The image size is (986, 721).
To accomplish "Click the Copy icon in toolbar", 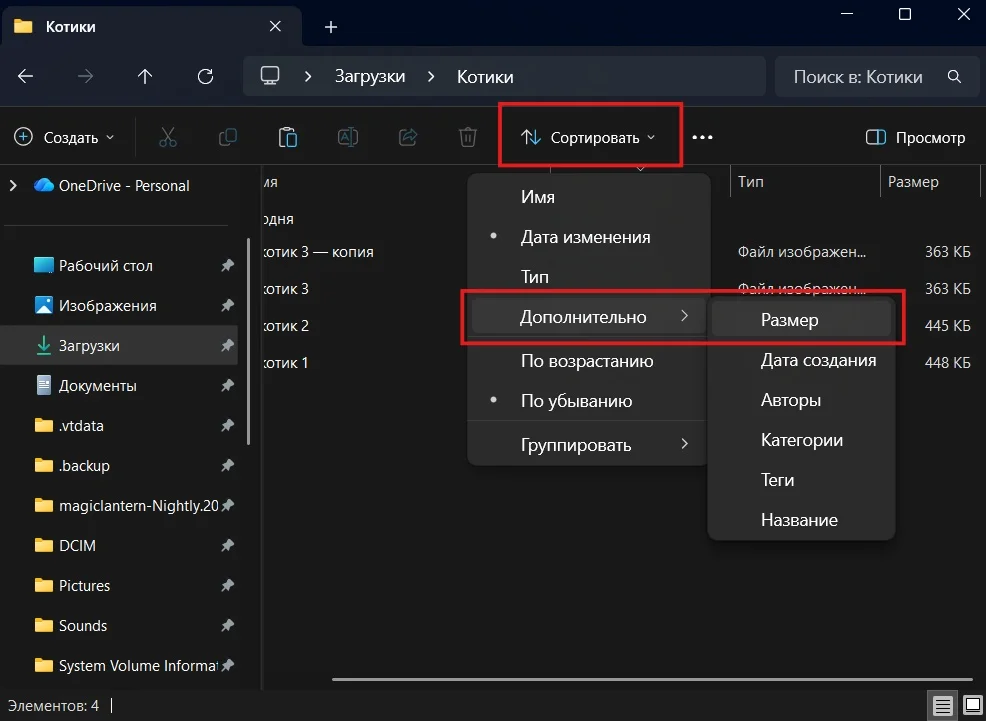I will [x=228, y=137].
